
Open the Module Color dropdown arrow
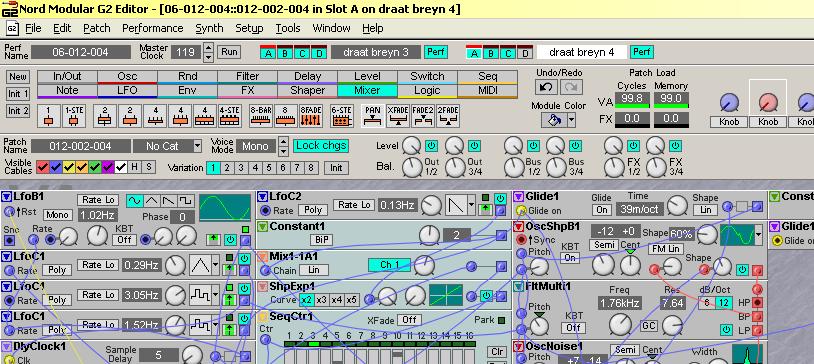click(x=571, y=120)
